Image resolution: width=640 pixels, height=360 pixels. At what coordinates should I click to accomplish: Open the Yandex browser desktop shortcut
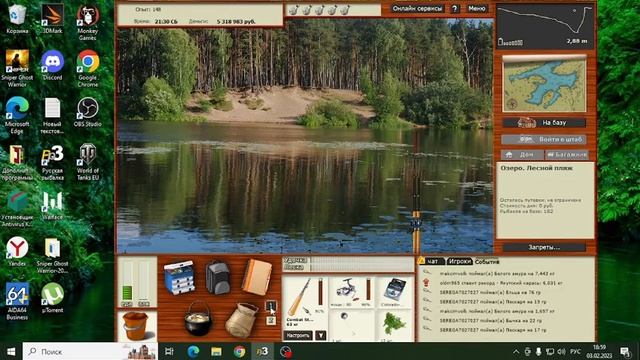pyautogui.click(x=17, y=251)
